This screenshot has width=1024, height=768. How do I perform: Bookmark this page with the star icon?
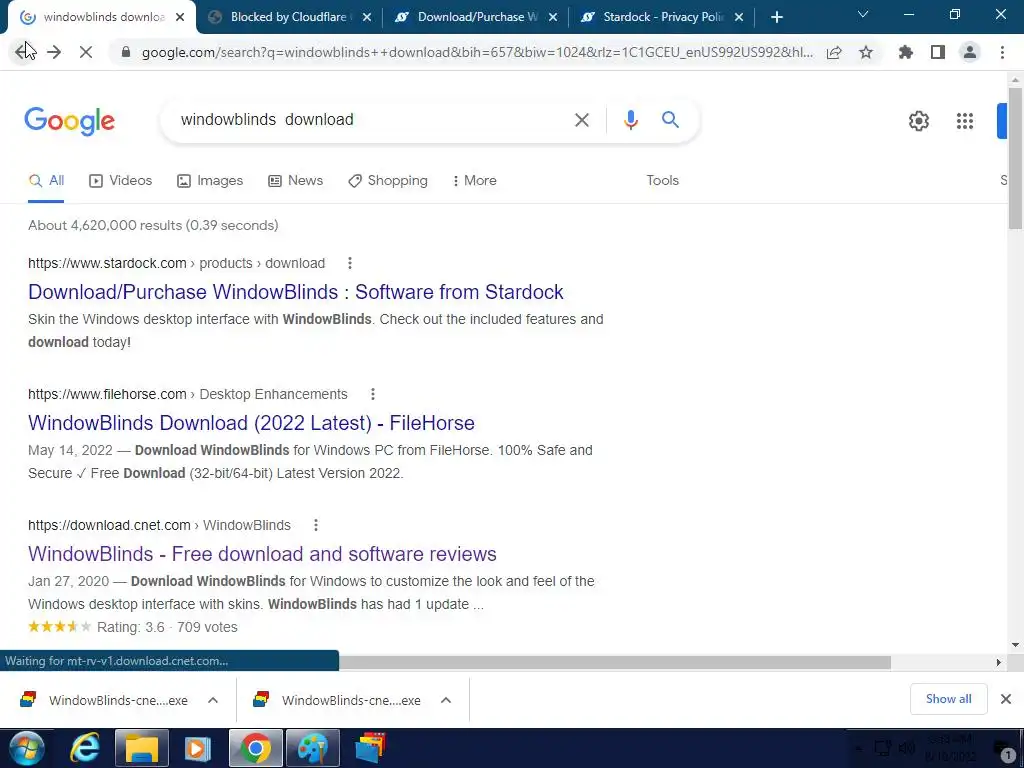[866, 52]
